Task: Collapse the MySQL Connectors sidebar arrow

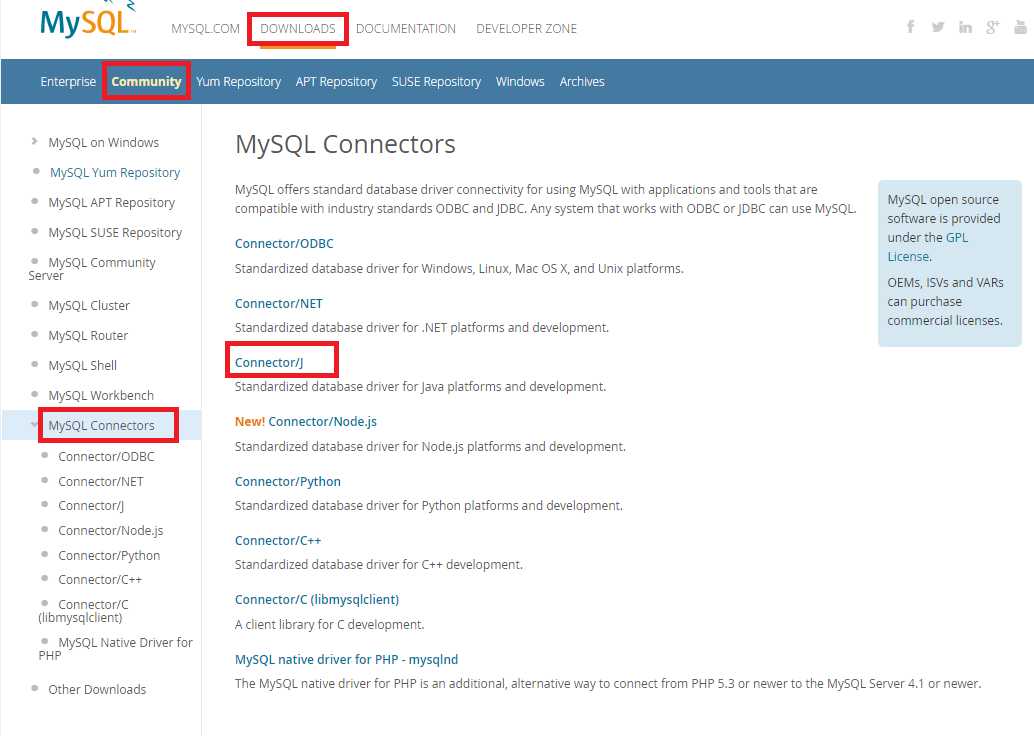Action: click(x=34, y=425)
